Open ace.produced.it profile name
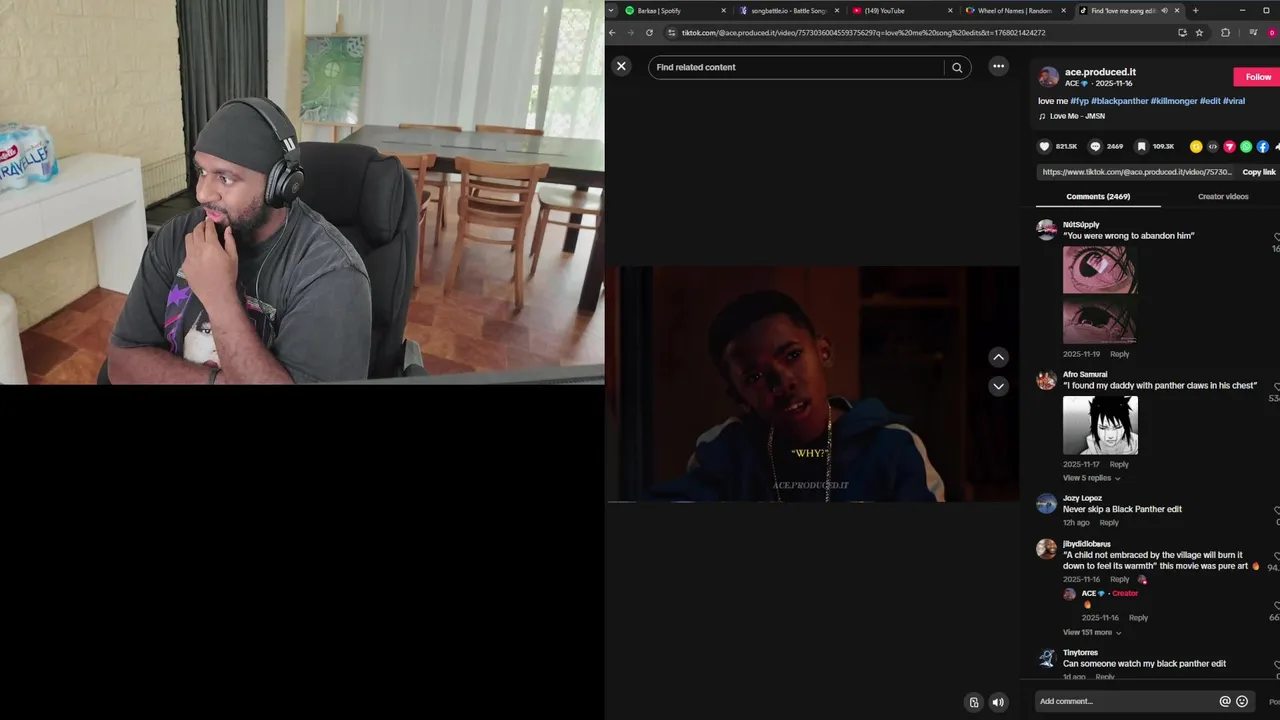1280x720 pixels. (x=1100, y=72)
